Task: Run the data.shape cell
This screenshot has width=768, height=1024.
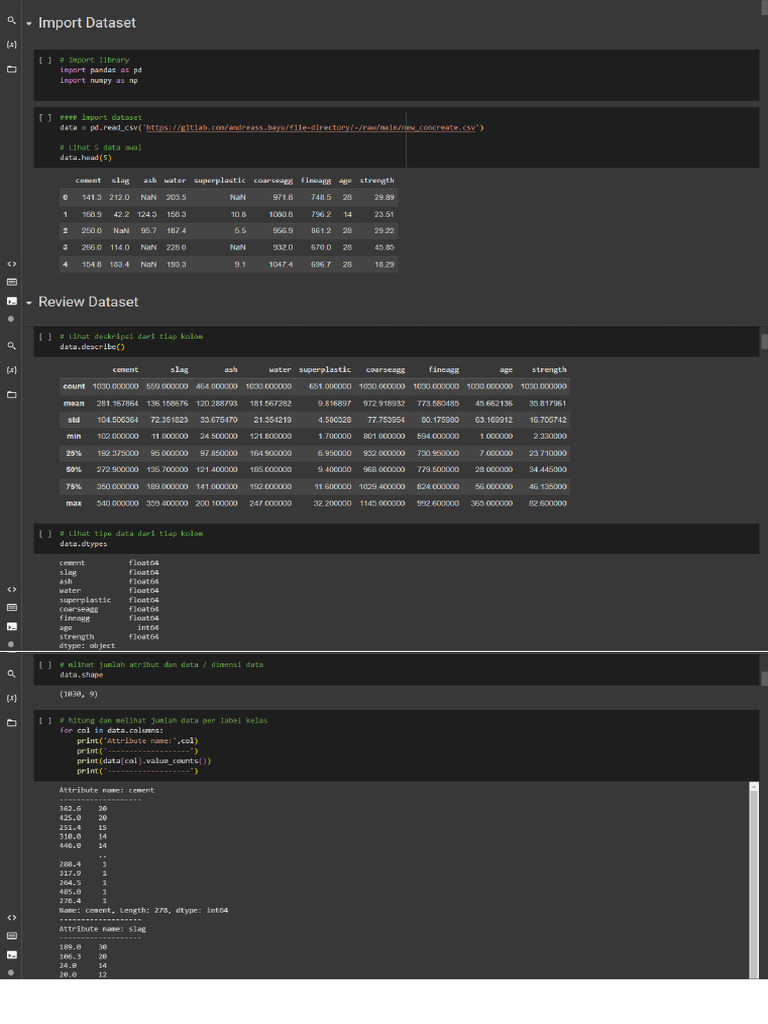Action: (44, 665)
